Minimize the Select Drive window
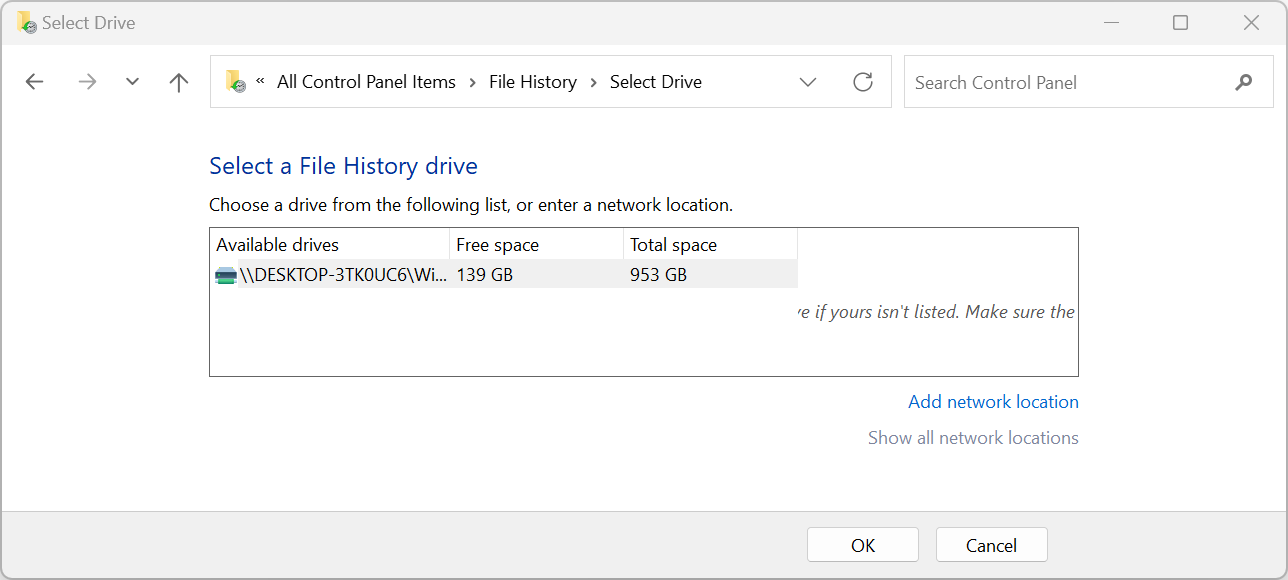The height and width of the screenshot is (580, 1288). (x=1110, y=22)
